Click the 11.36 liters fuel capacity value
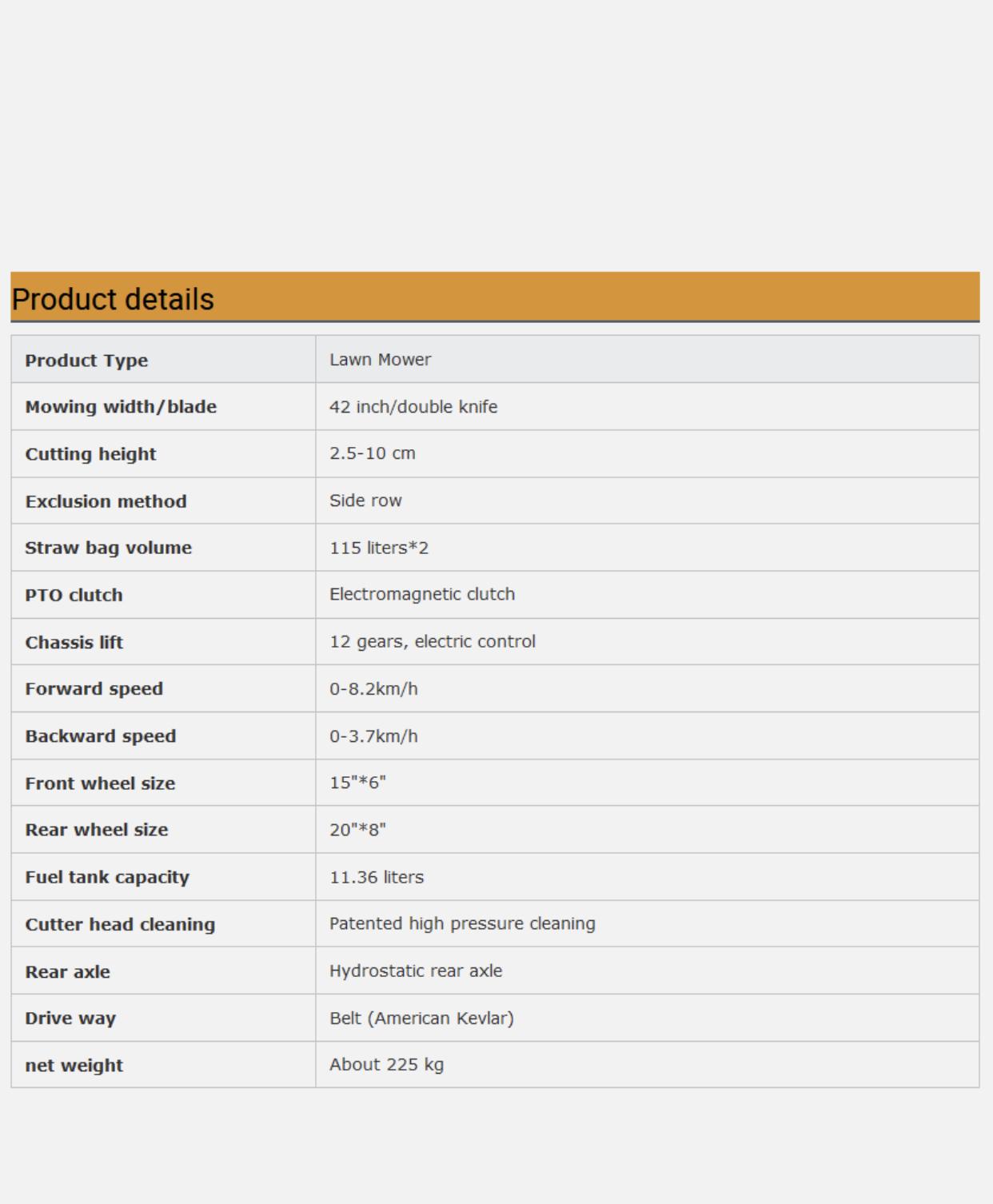Viewport: 993px width, 1204px height. (377, 877)
